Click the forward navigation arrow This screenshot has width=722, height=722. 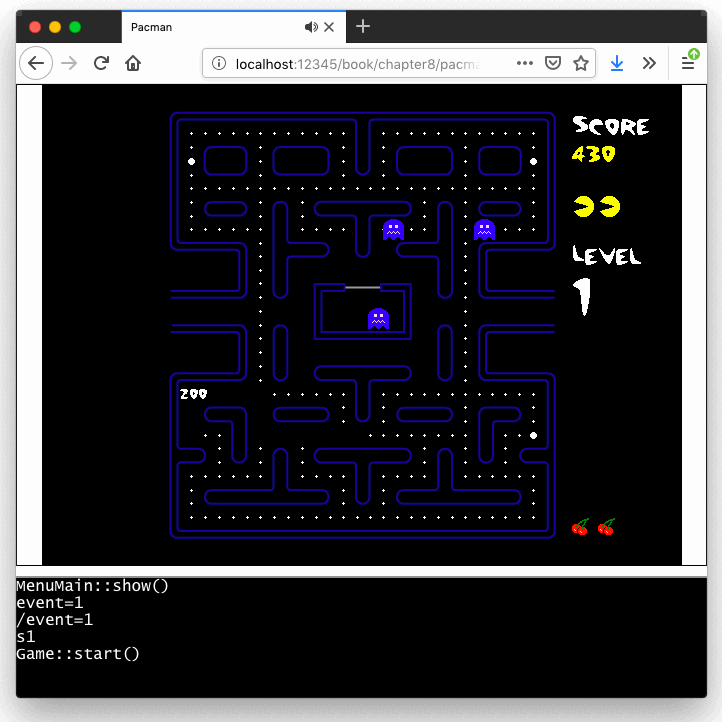point(69,63)
